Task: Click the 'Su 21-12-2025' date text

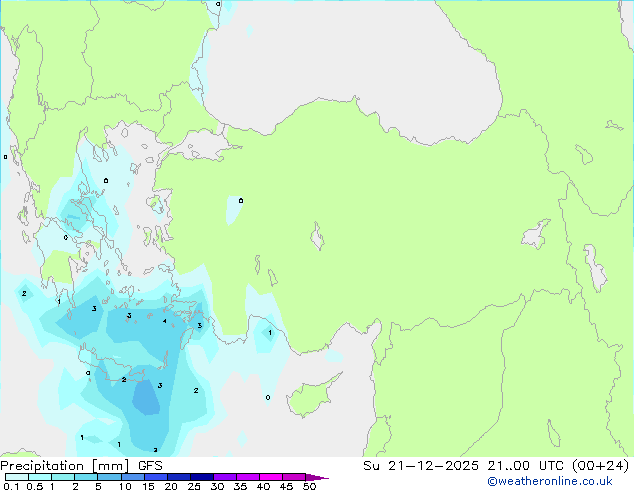Action: click(421, 466)
